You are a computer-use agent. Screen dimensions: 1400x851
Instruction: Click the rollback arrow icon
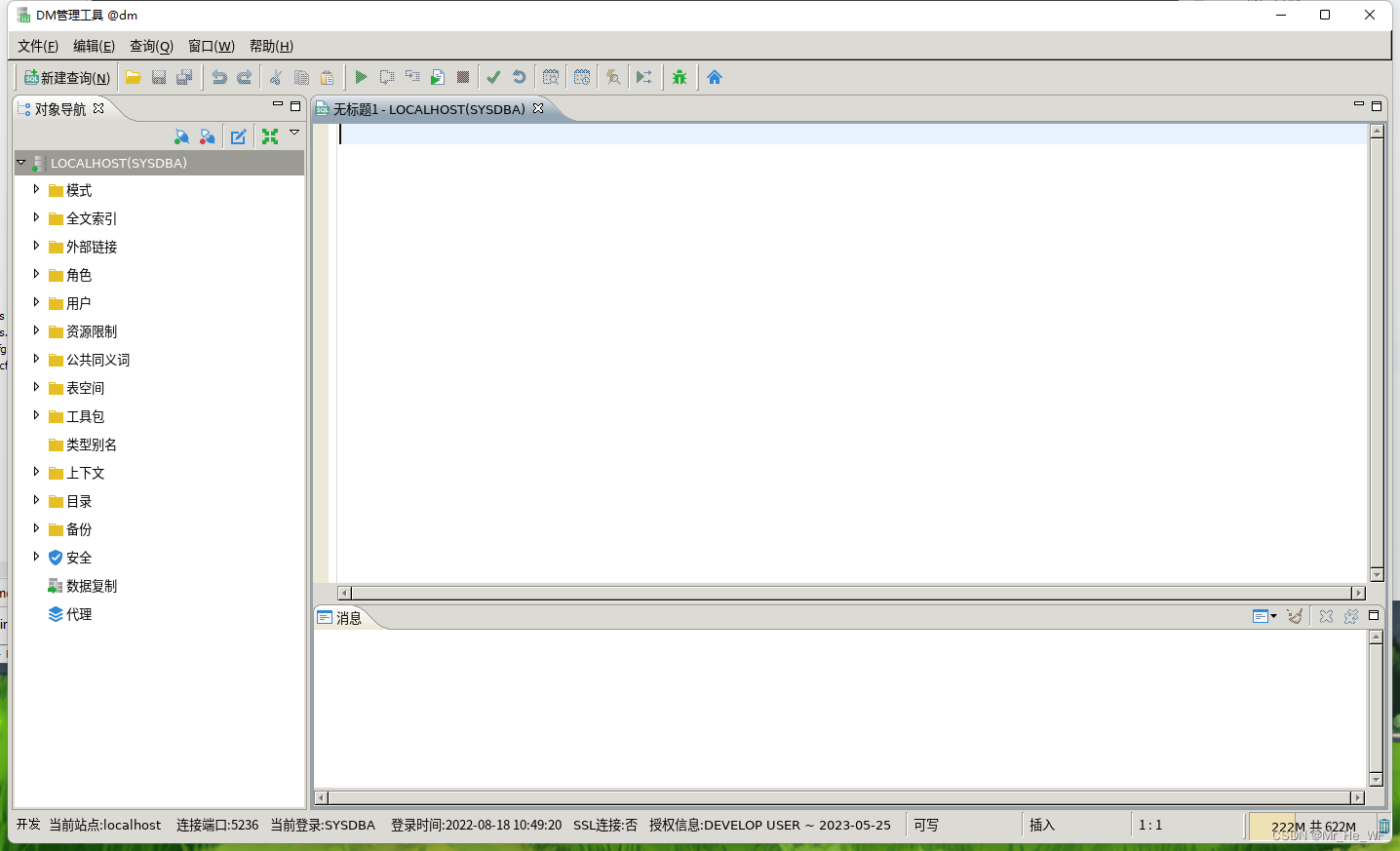tap(520, 77)
